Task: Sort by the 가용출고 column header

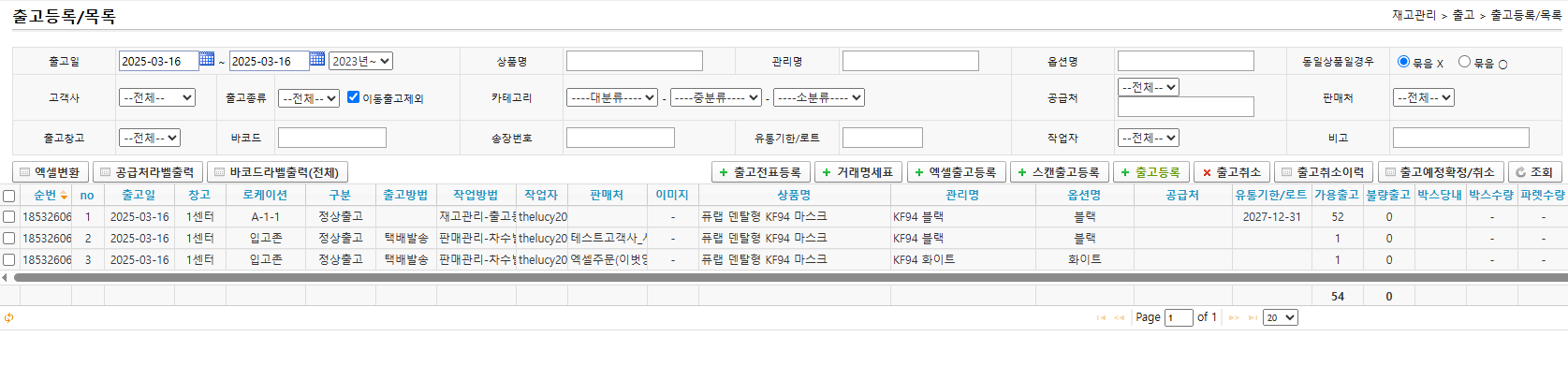Action: click(x=1337, y=195)
